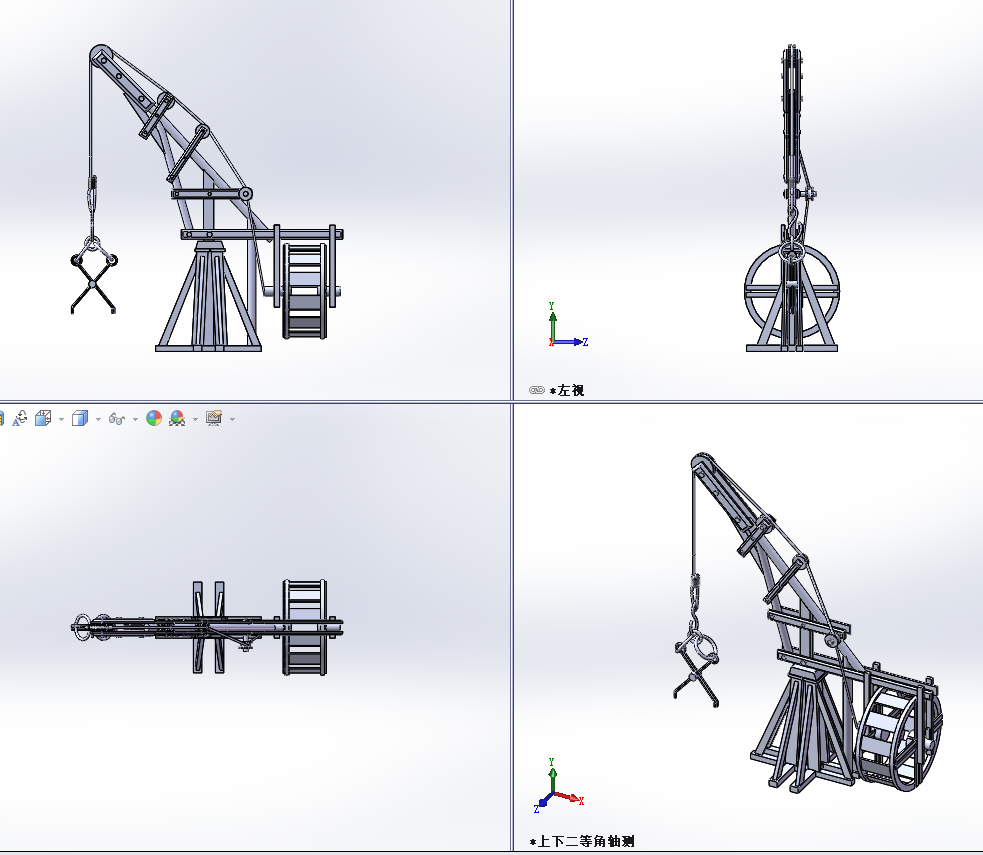This screenshot has height=855, width=983.
Task: Expand the View Orientation dropdown arrow
Action: [61, 419]
